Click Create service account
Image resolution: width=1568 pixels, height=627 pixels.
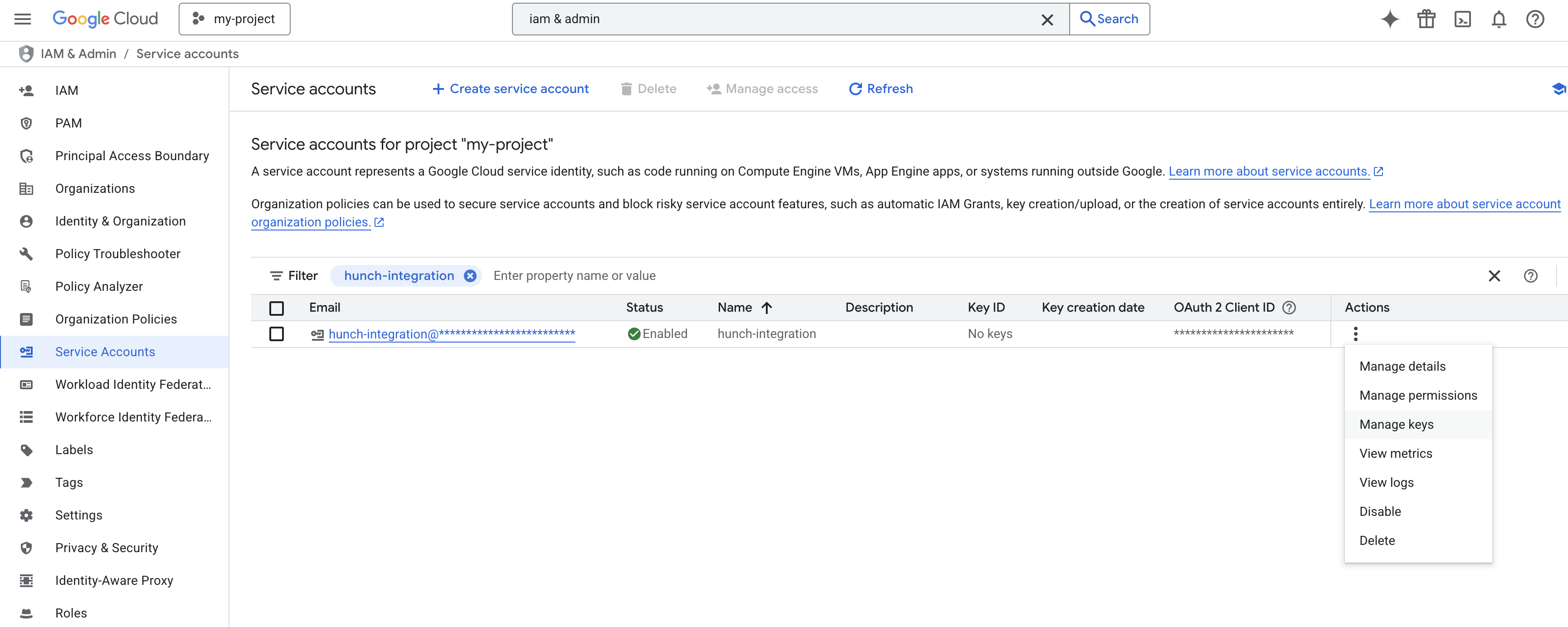[x=510, y=89]
